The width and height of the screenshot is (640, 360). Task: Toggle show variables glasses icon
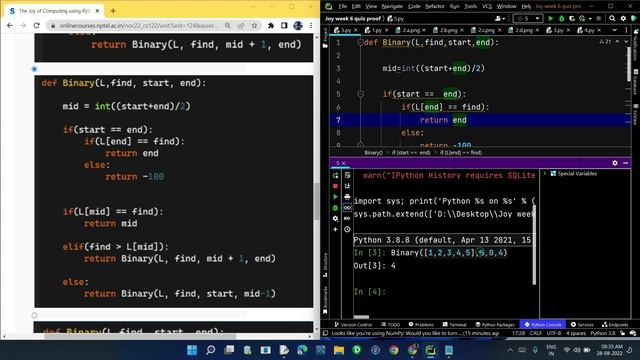coord(347,208)
